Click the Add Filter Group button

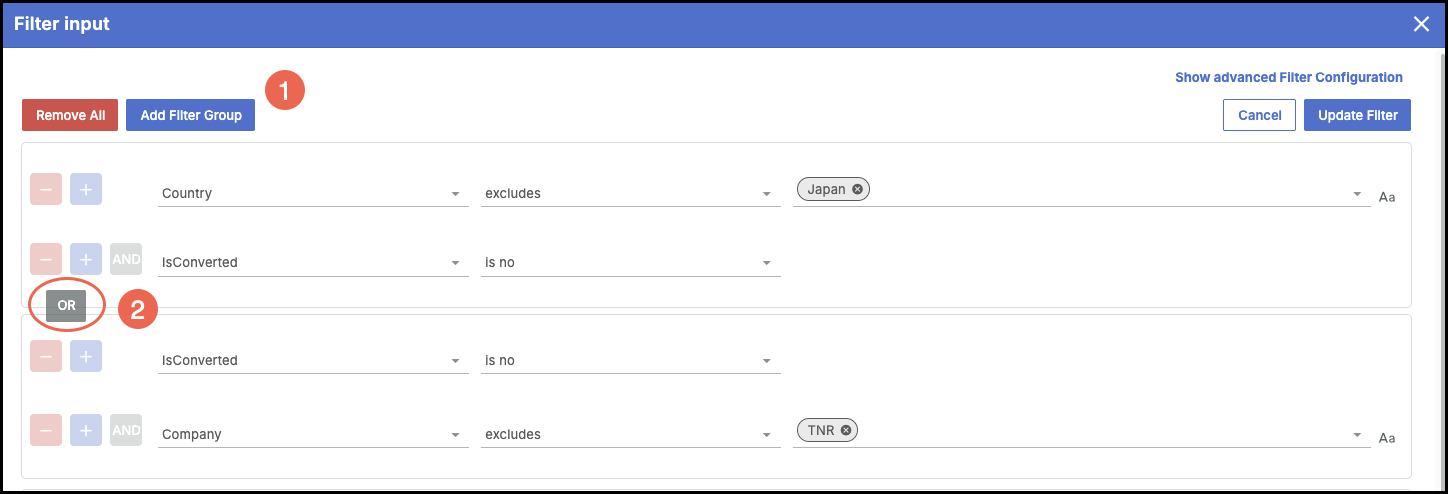tap(191, 115)
